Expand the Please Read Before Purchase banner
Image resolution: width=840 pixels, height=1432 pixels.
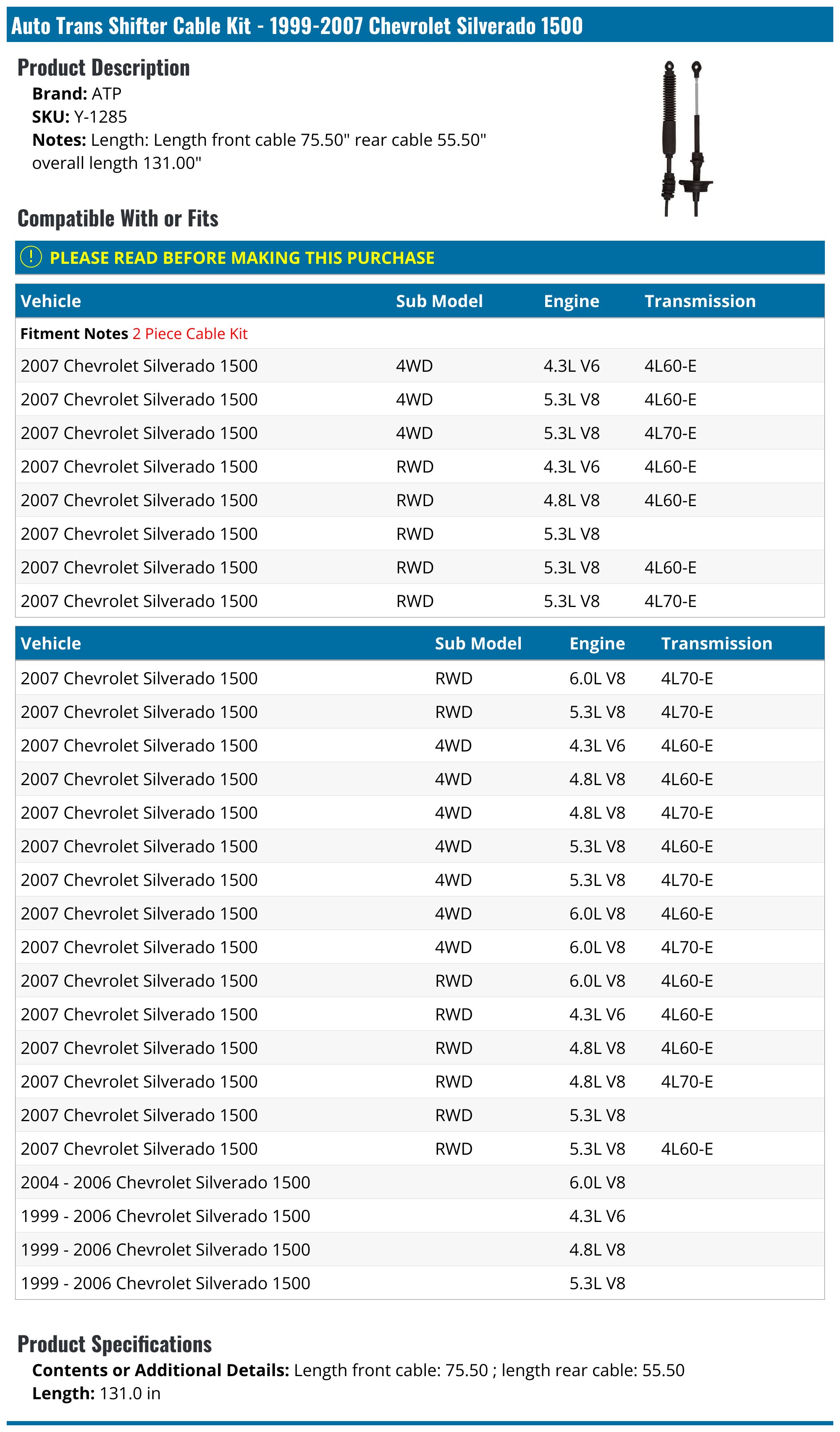click(420, 257)
